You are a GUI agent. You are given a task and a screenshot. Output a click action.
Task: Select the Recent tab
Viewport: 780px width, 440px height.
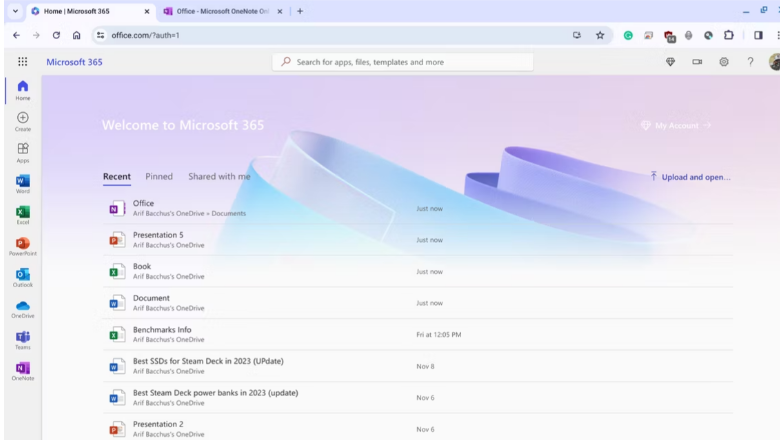click(x=117, y=176)
